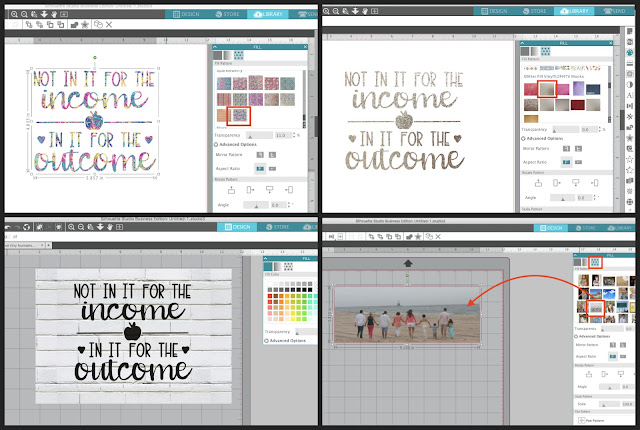The image size is (640, 430).
Task: Toggle Advanced Options radio in bottom-left panel
Action: (x=267, y=341)
